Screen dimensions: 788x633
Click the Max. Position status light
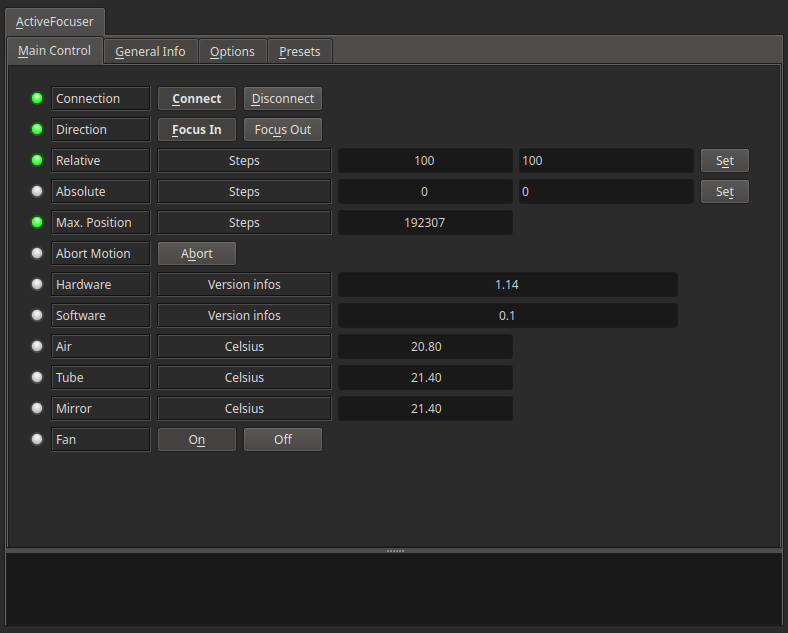[37, 222]
